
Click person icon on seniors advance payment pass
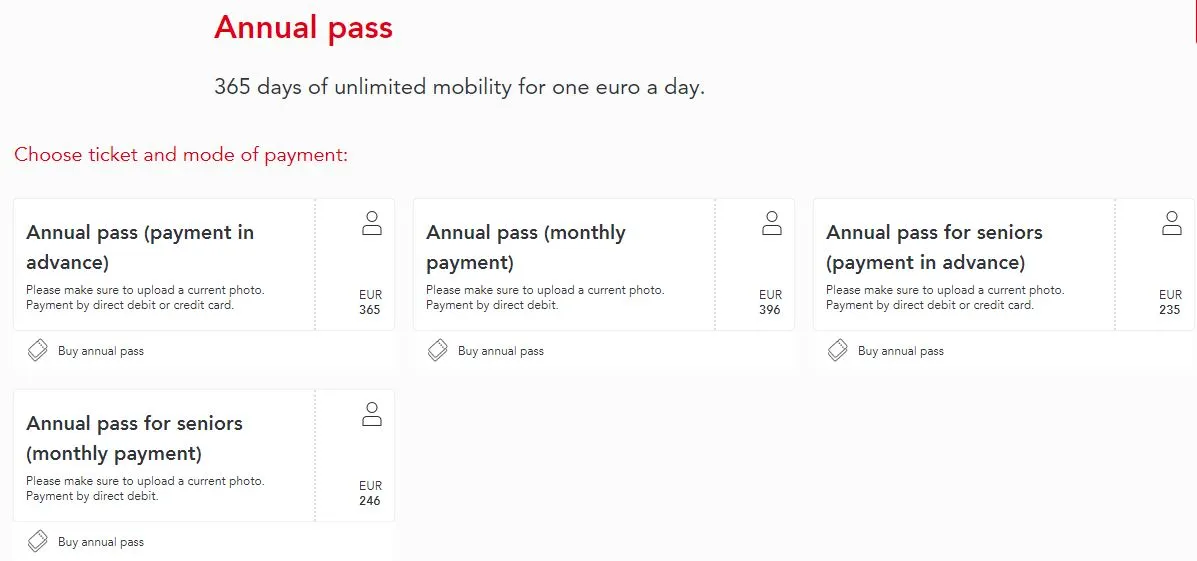[x=1172, y=224]
